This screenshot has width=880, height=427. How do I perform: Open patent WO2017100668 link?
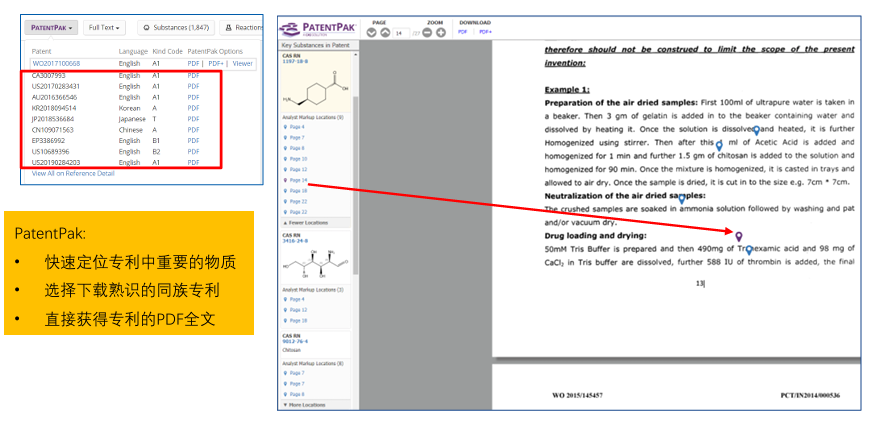coord(56,63)
